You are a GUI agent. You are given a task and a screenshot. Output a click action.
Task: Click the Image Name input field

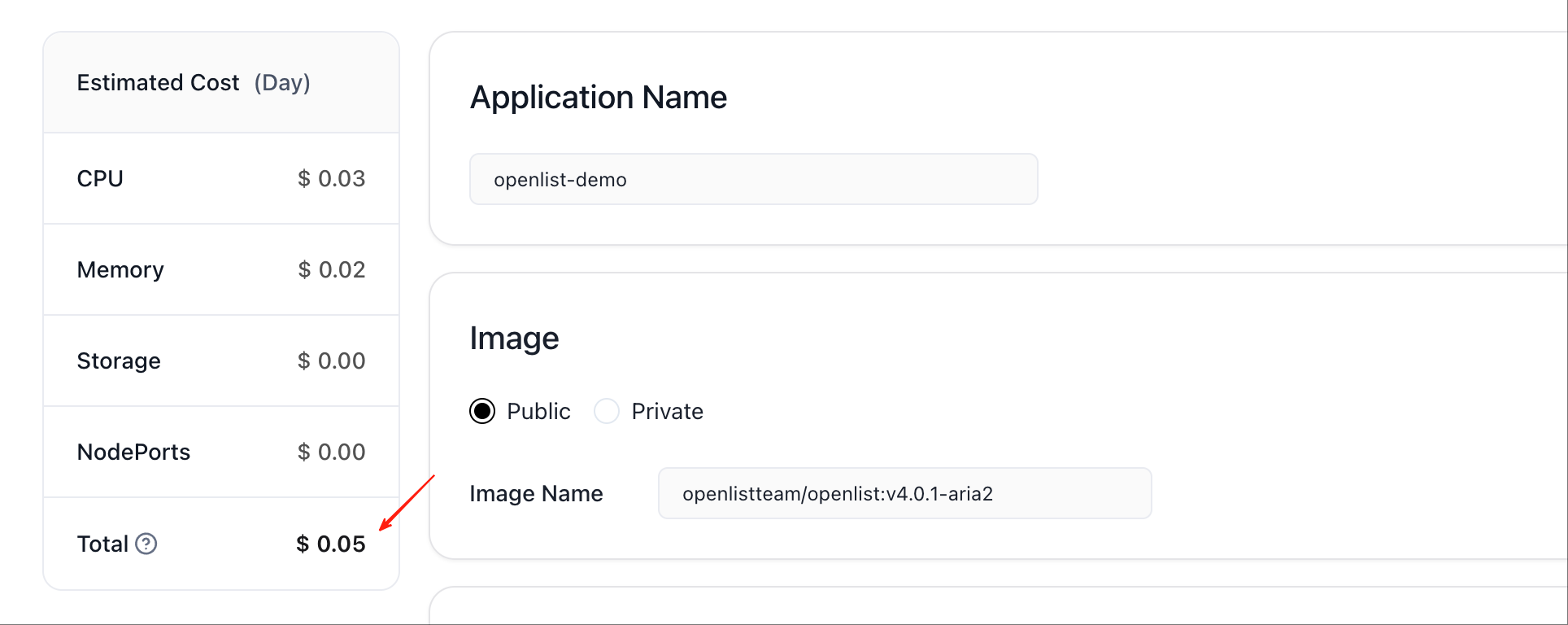pos(904,493)
